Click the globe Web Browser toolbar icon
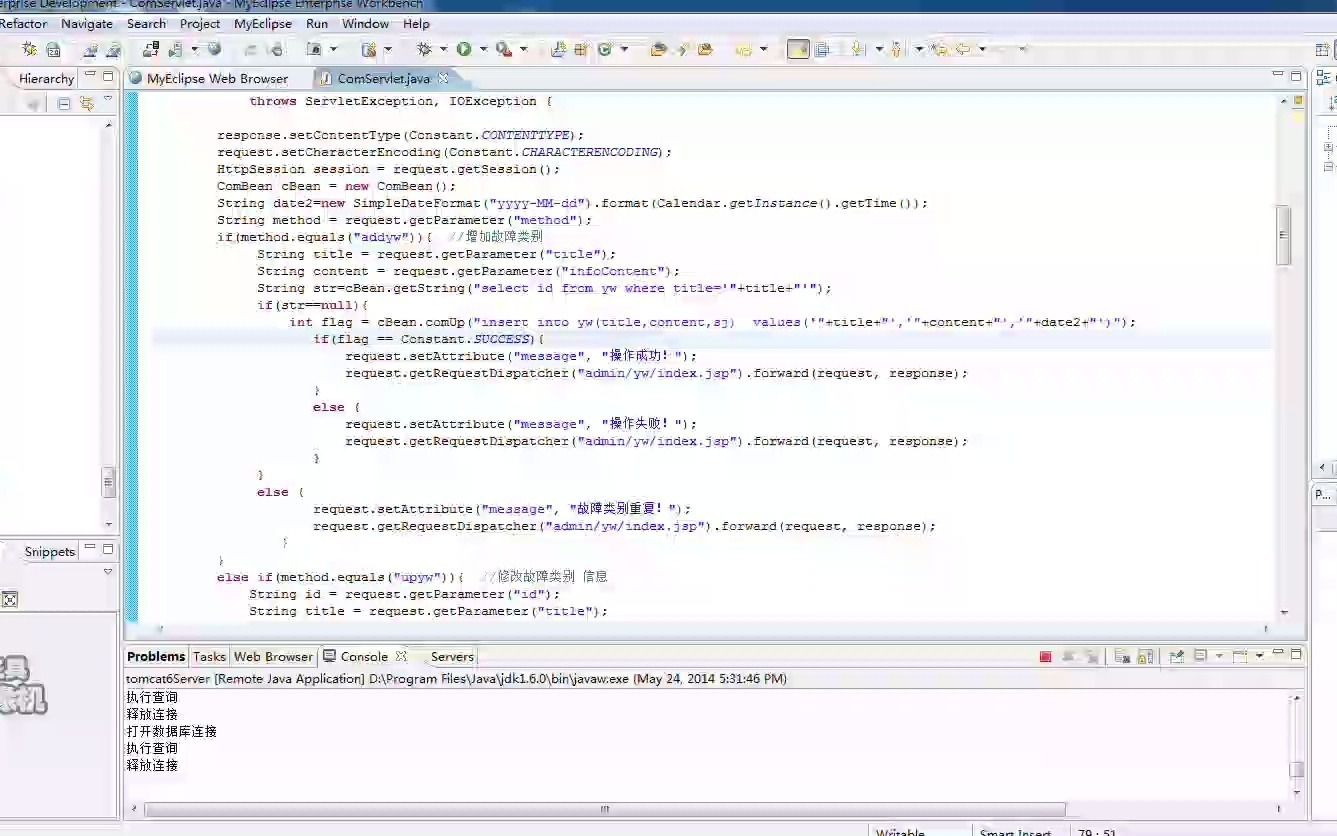 (214, 49)
